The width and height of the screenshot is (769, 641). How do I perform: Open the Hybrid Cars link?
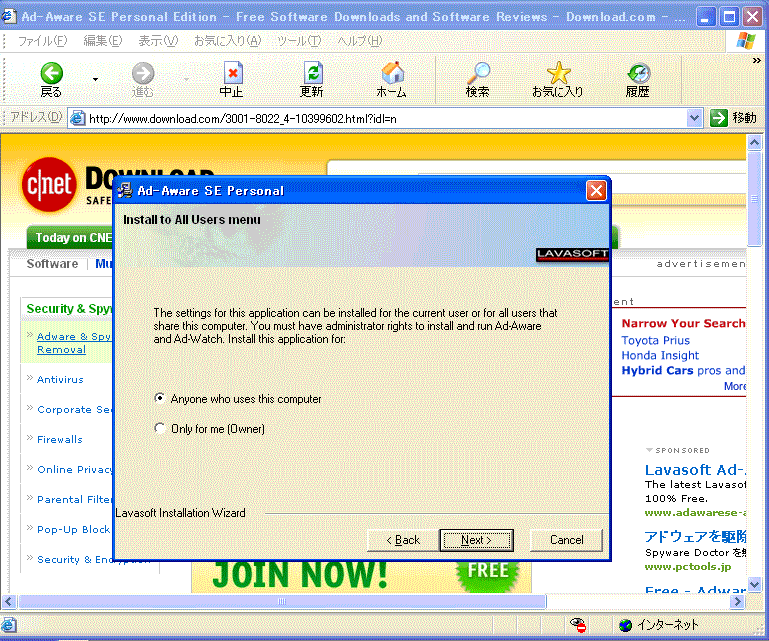(657, 370)
